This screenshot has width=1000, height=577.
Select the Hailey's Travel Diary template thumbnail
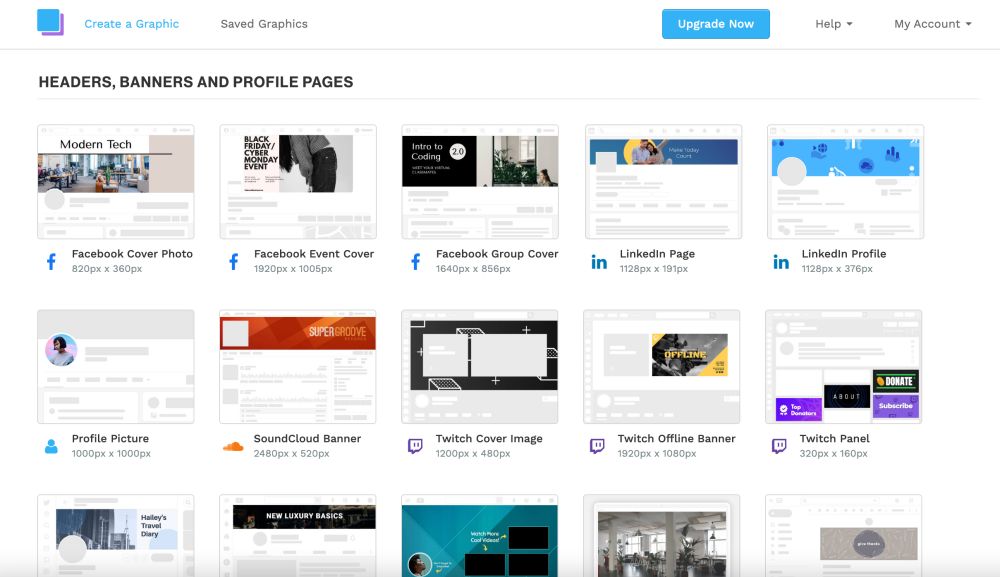pos(115,535)
